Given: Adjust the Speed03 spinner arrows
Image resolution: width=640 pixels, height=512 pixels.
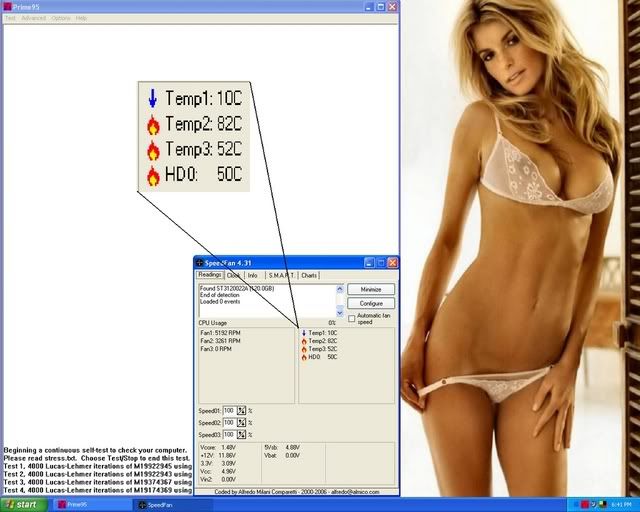Looking at the screenshot, I should coord(241,434).
